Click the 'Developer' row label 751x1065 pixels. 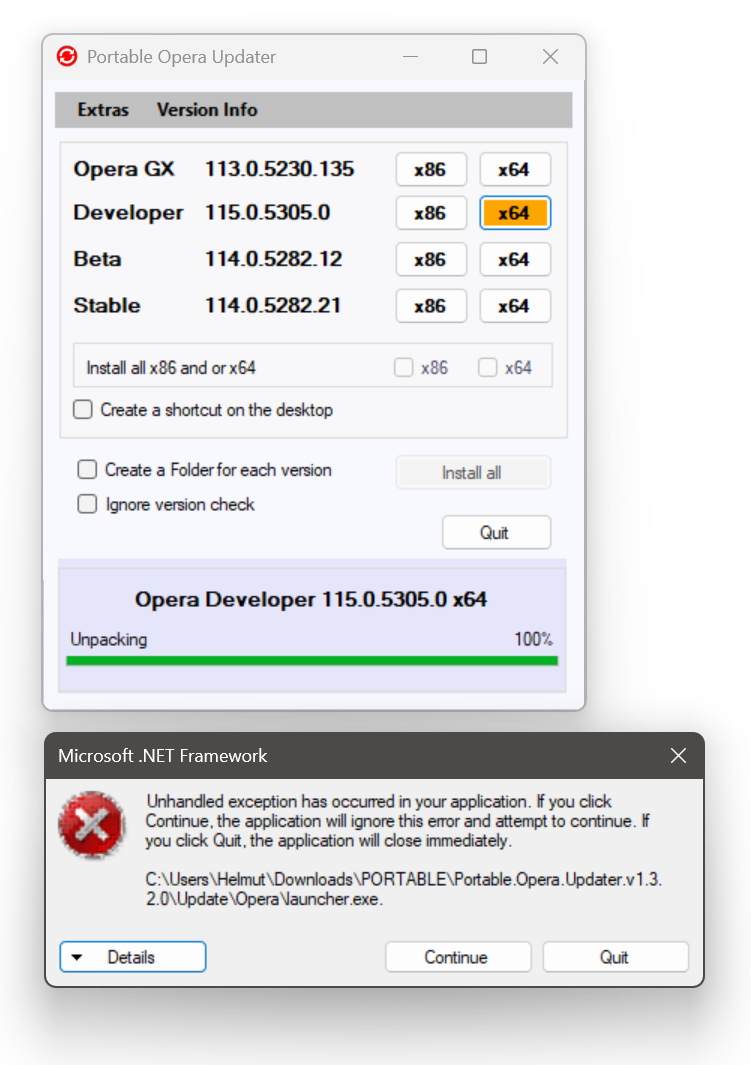click(x=128, y=213)
